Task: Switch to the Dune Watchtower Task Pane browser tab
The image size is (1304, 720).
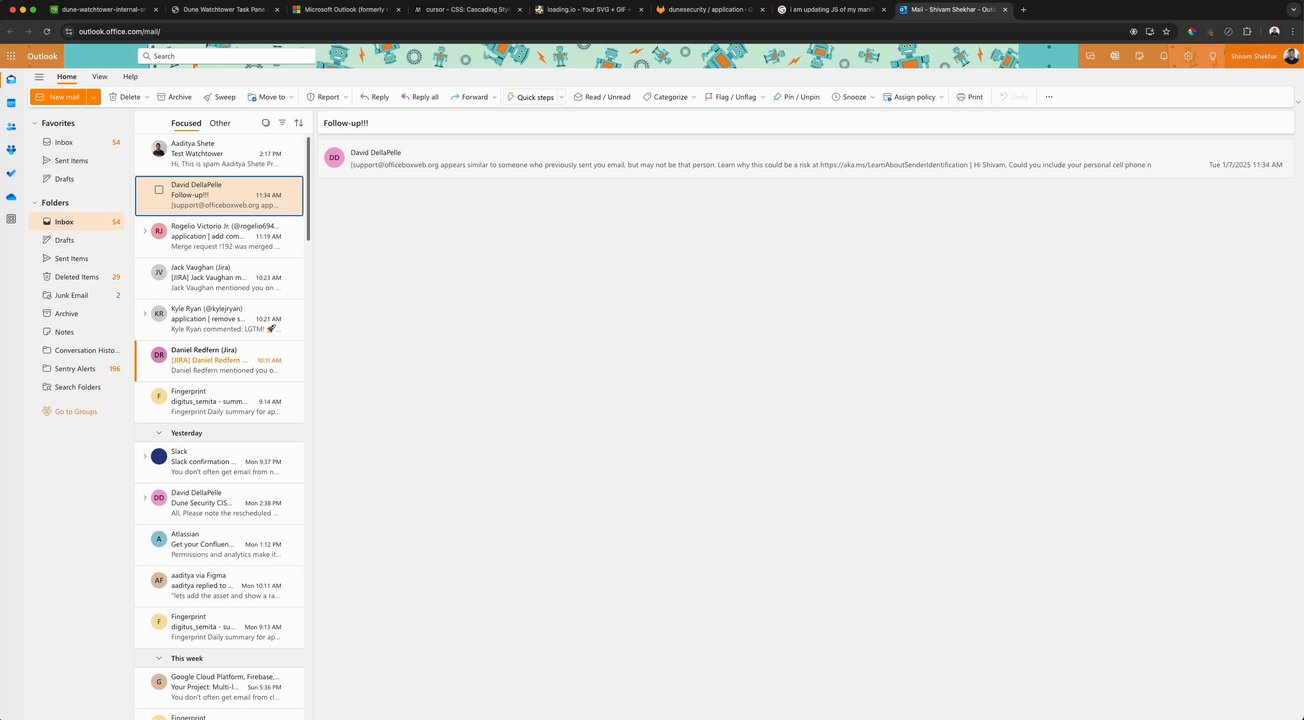Action: click(x=224, y=9)
